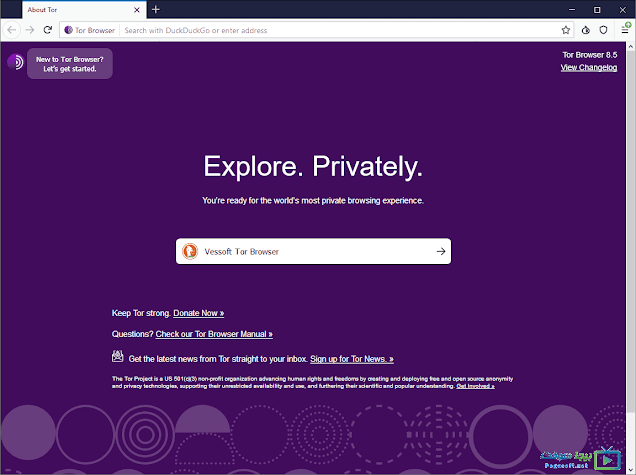
Task: Open Sign up for Tor News link
Action: point(352,359)
